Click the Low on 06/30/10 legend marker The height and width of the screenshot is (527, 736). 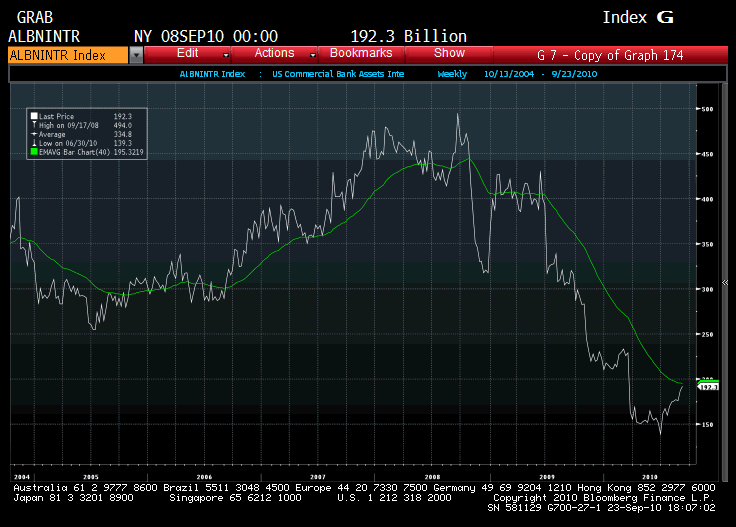pos(34,143)
